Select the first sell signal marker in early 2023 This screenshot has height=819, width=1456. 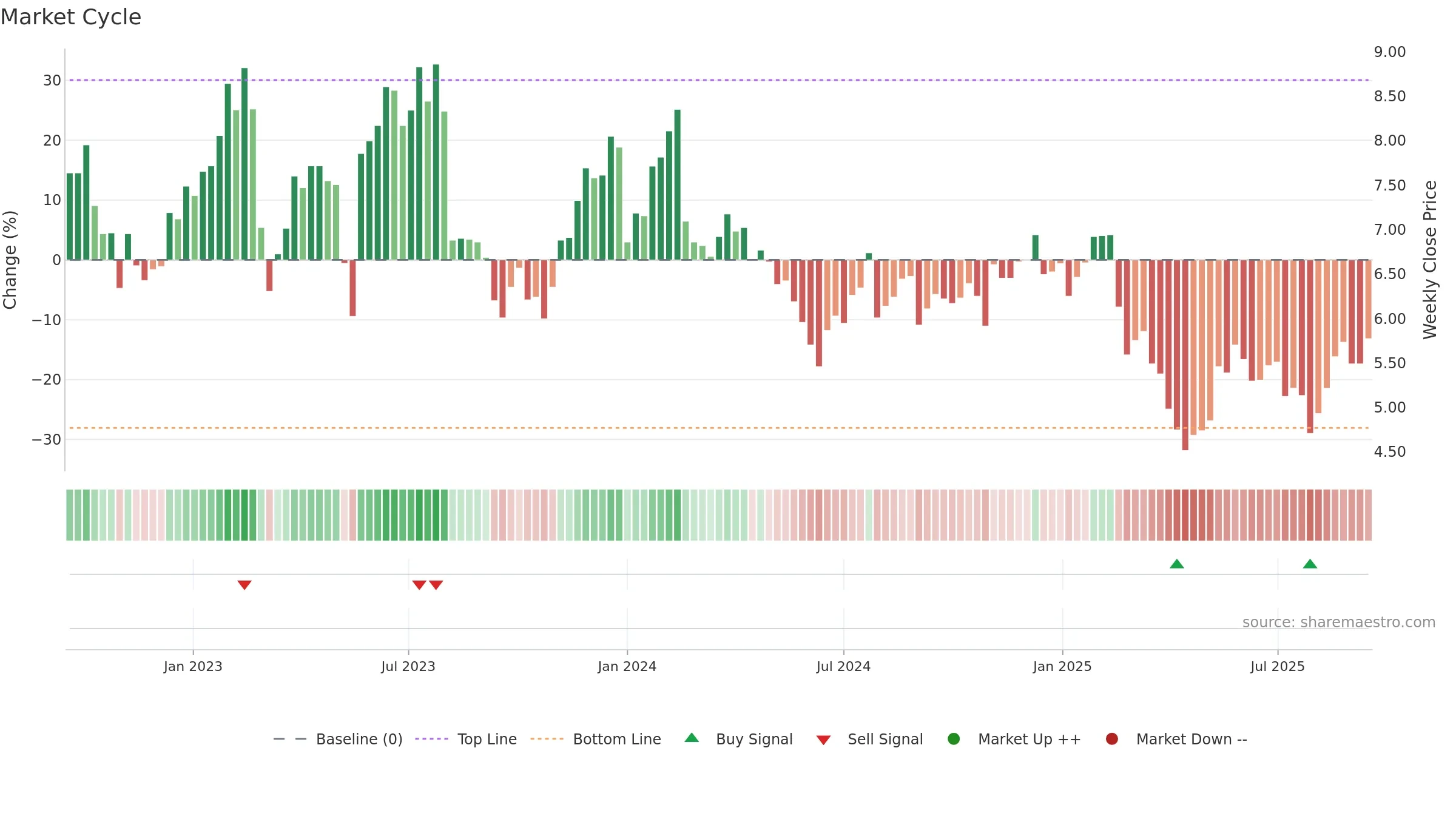coord(244,585)
